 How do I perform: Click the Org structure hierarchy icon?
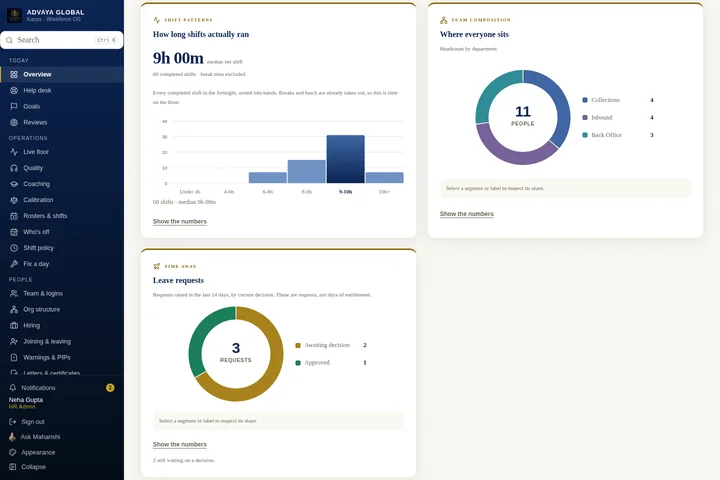[14, 310]
